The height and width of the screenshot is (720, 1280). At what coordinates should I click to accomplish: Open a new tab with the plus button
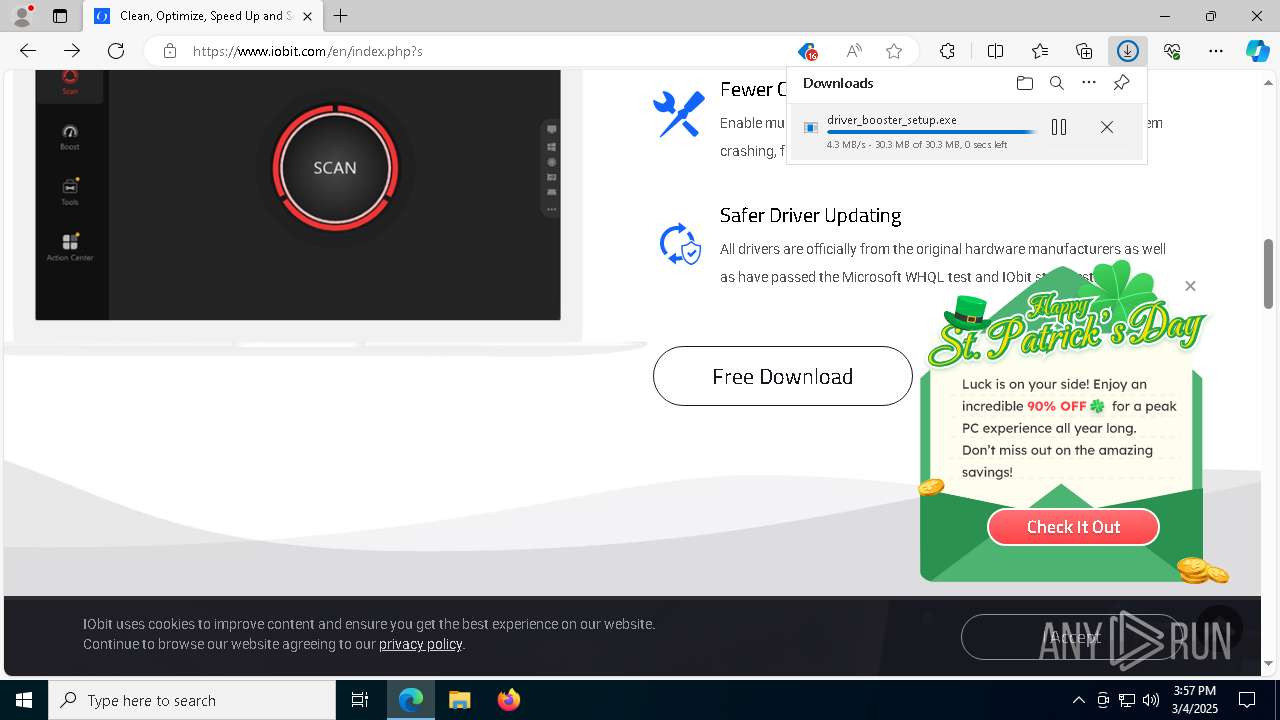[341, 16]
